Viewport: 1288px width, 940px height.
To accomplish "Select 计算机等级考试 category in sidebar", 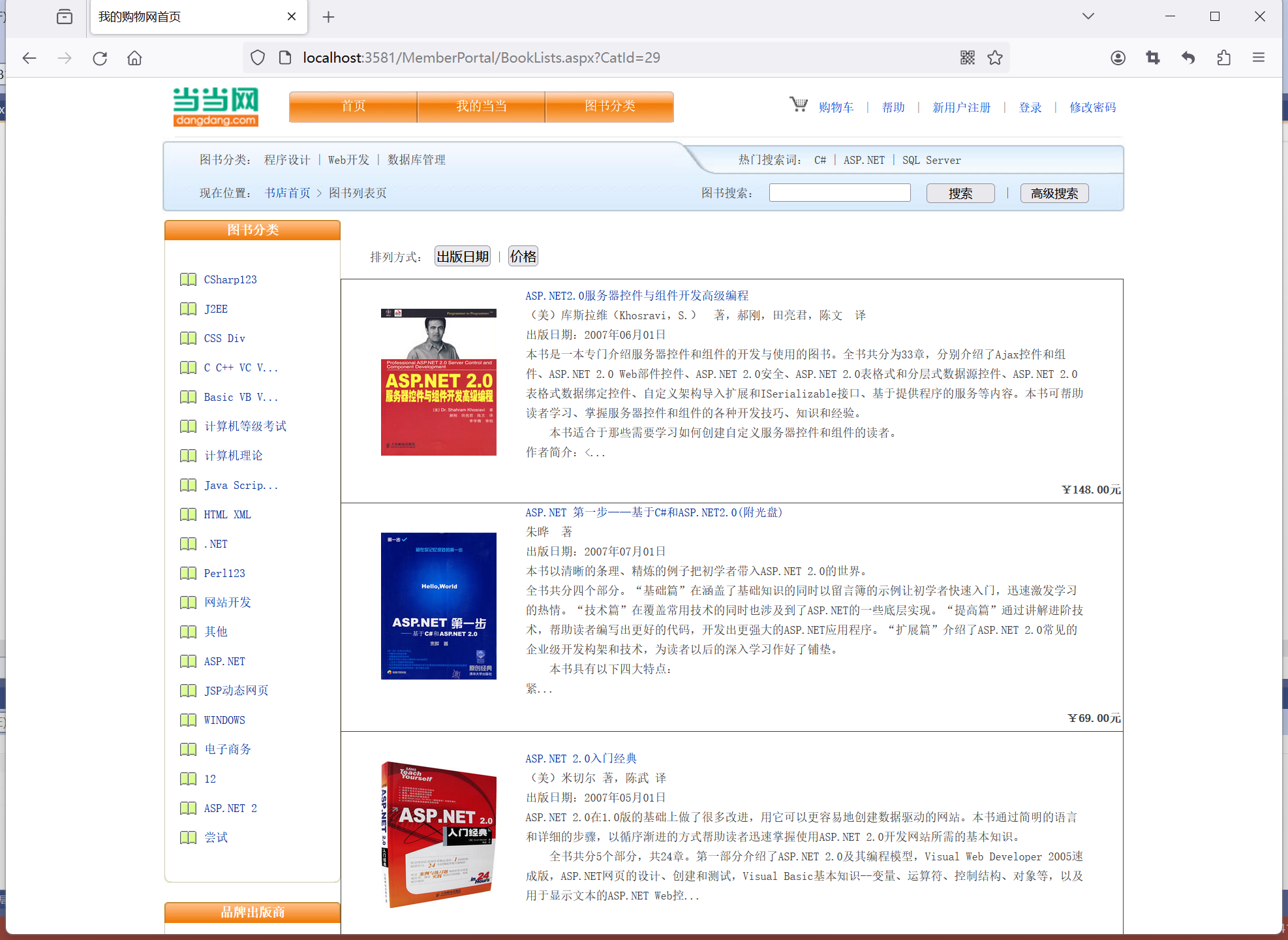I will coord(245,426).
